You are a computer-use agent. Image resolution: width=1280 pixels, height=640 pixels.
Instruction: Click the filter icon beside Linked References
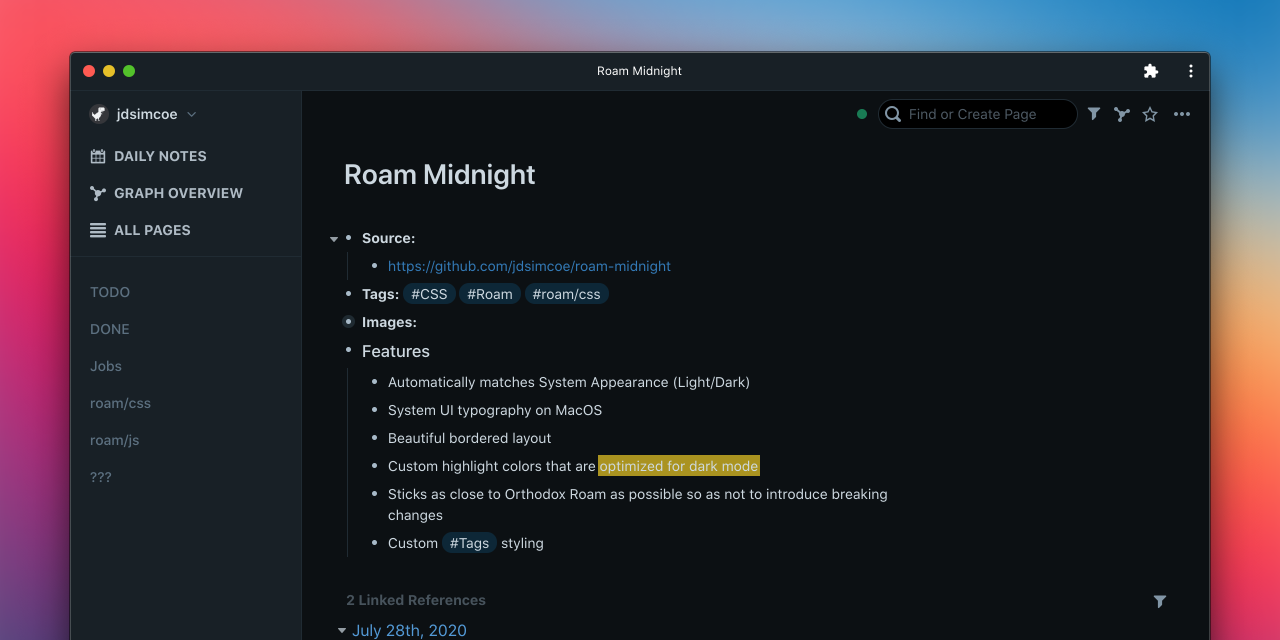pos(1159,601)
